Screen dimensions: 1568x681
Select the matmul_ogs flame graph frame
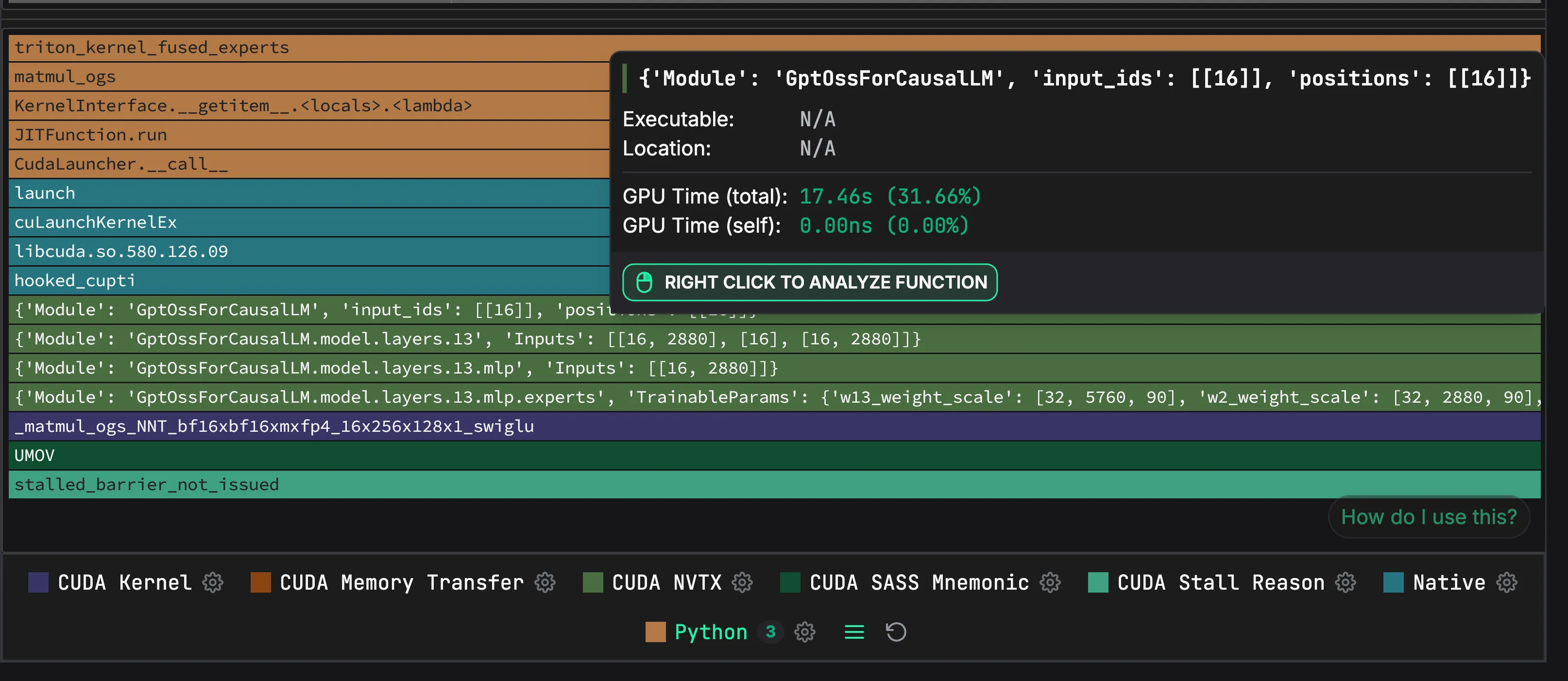(308, 77)
